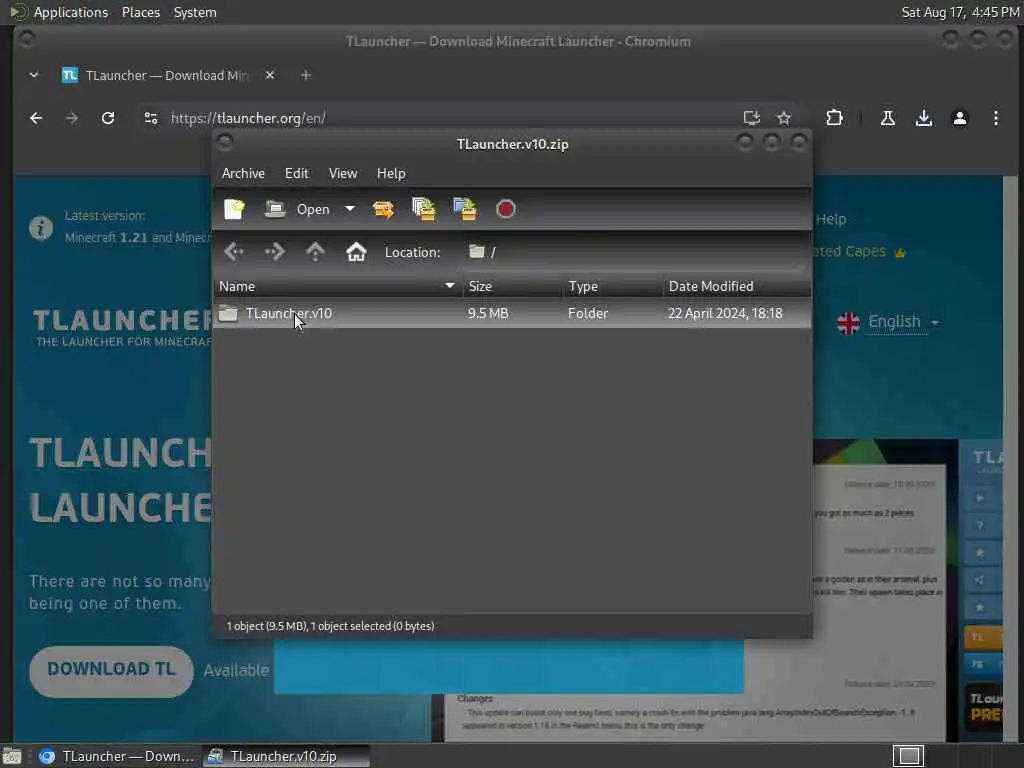Viewport: 1024px width, 768px height.
Task: Click workspace switcher in bottom panel
Action: click(908, 756)
